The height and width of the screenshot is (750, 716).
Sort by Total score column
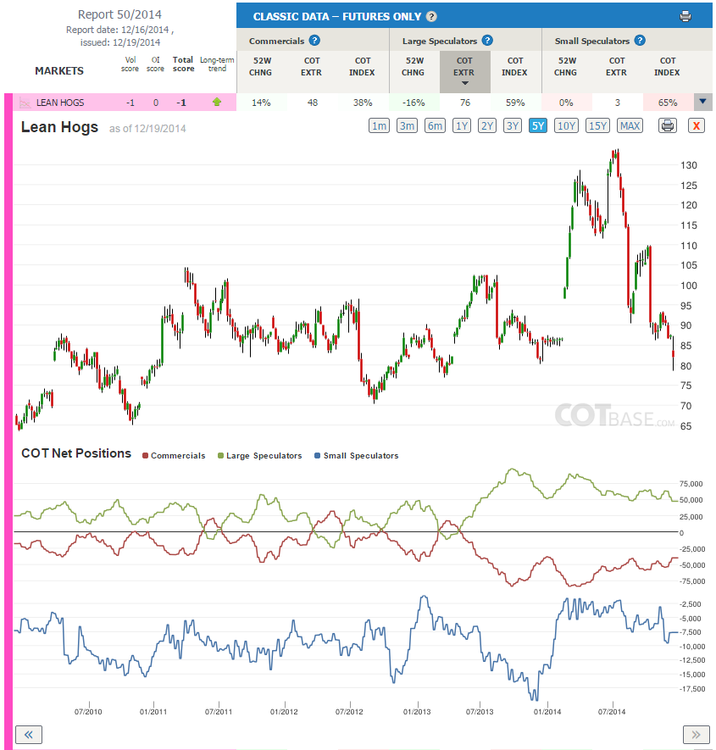[183, 64]
